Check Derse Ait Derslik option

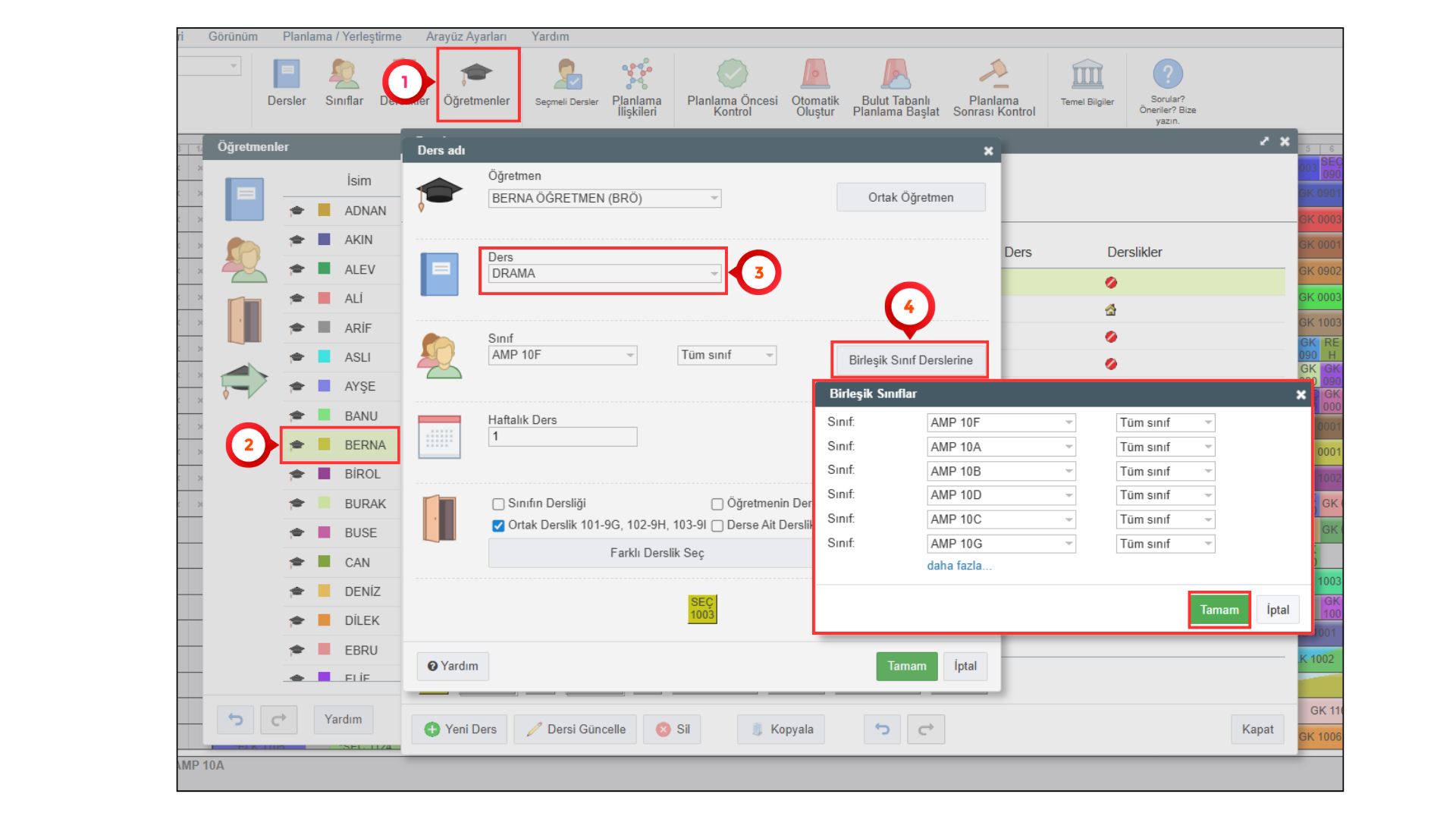(717, 526)
